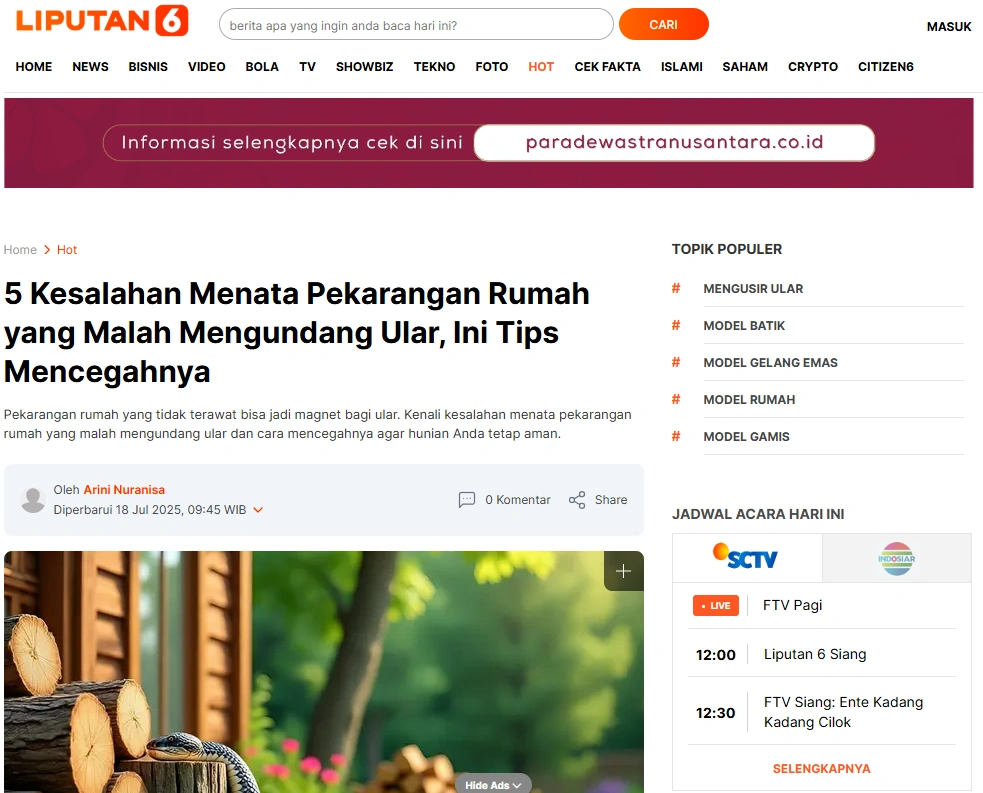Expand the update date chevron

(258, 510)
